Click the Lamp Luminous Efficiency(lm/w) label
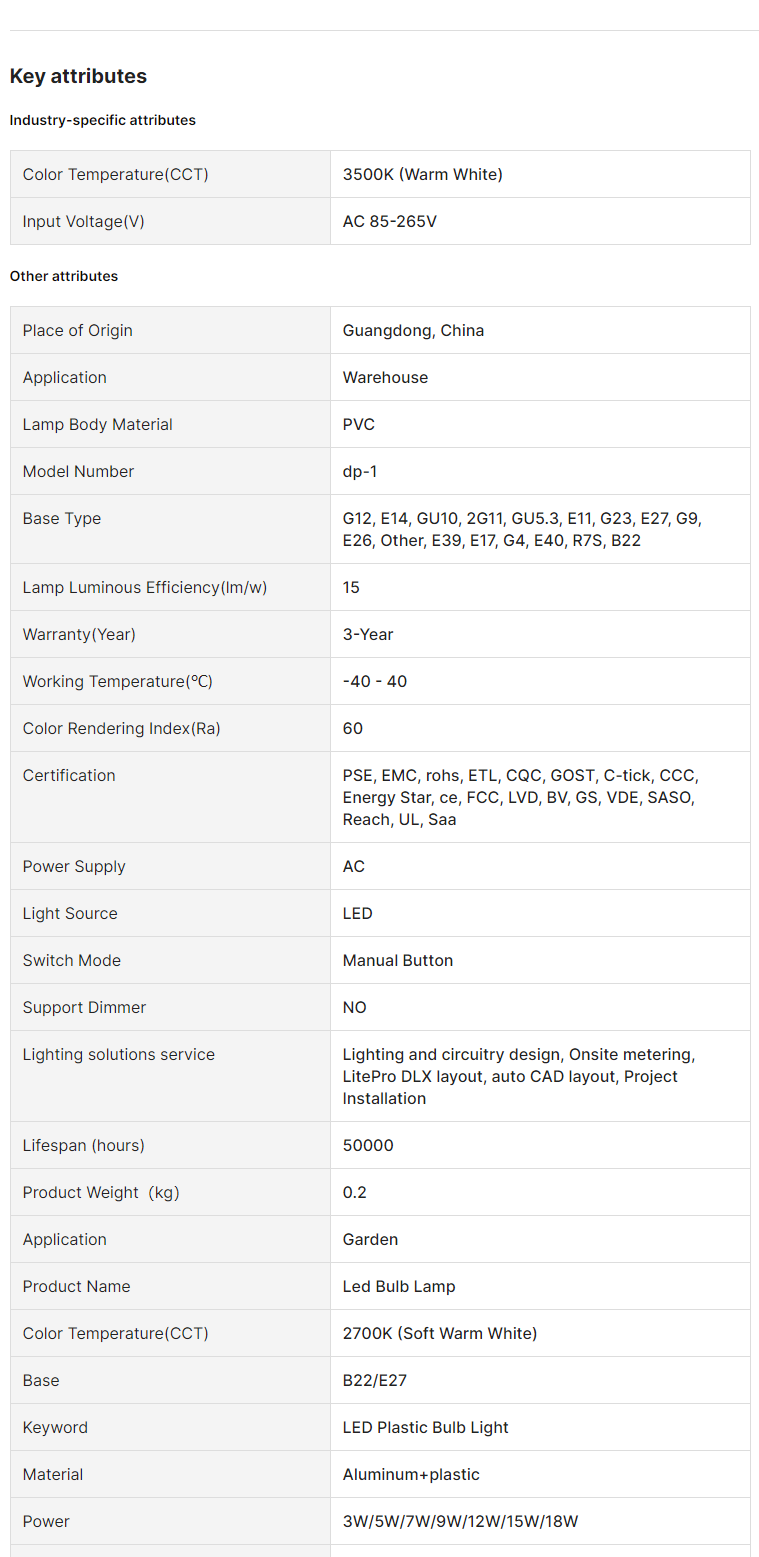Viewport: 759px width, 1557px height. pyautogui.click(x=145, y=587)
